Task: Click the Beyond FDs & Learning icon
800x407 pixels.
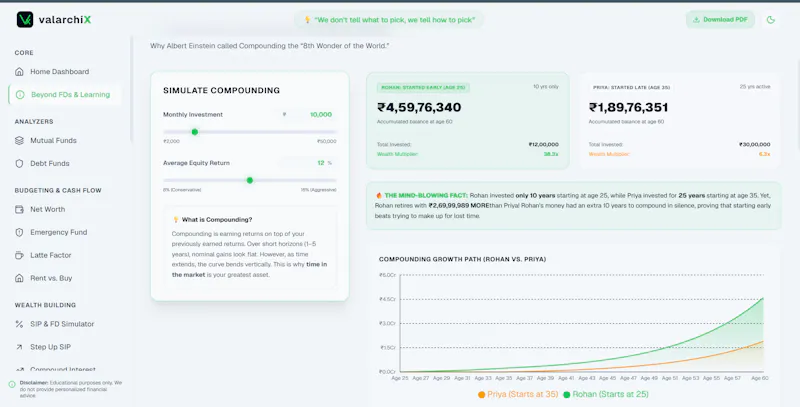Action: [20, 94]
